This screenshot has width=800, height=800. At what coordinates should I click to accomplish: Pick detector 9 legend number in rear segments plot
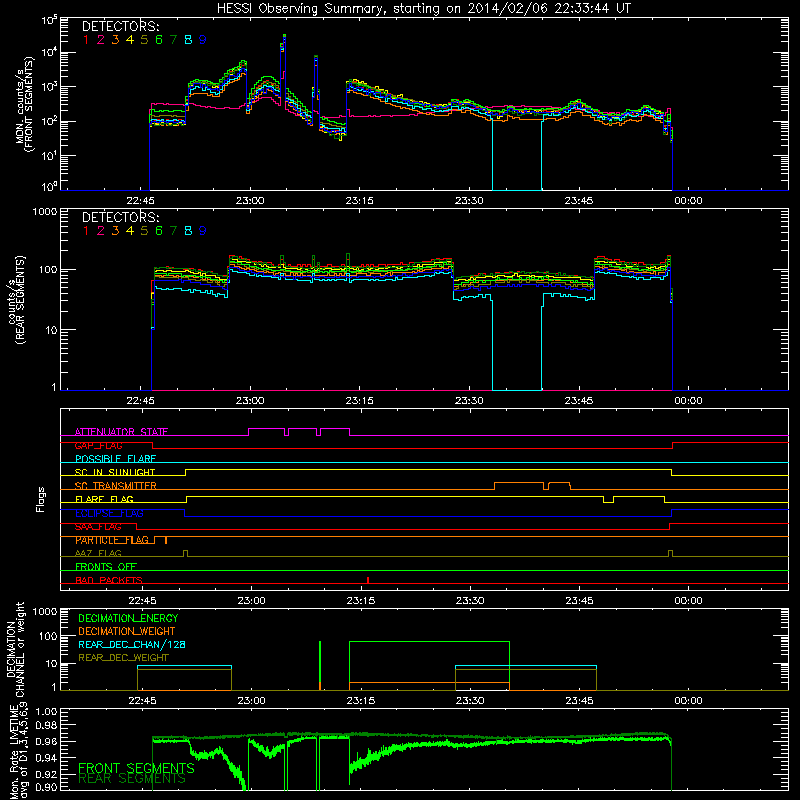[203, 231]
